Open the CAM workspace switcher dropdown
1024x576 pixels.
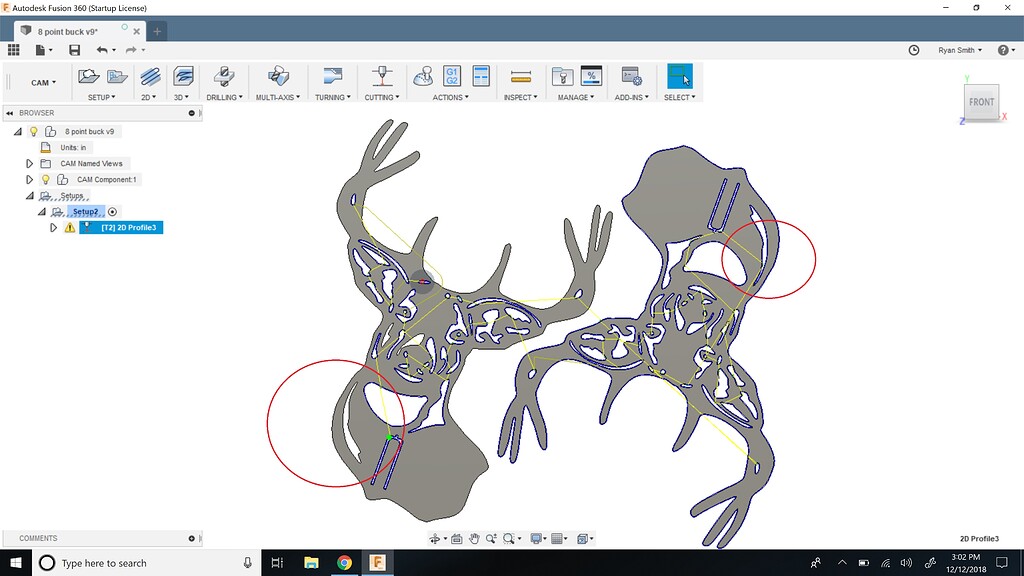click(41, 82)
